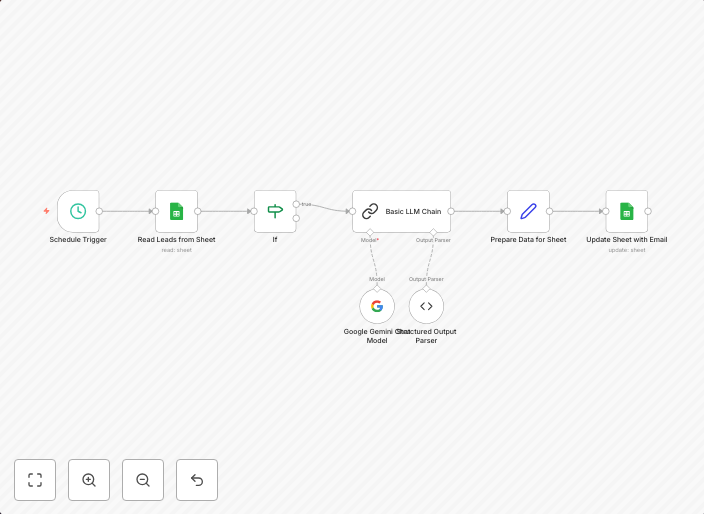
Task: Click the Prepare Data for Sheet output connector
Action: click(x=550, y=211)
